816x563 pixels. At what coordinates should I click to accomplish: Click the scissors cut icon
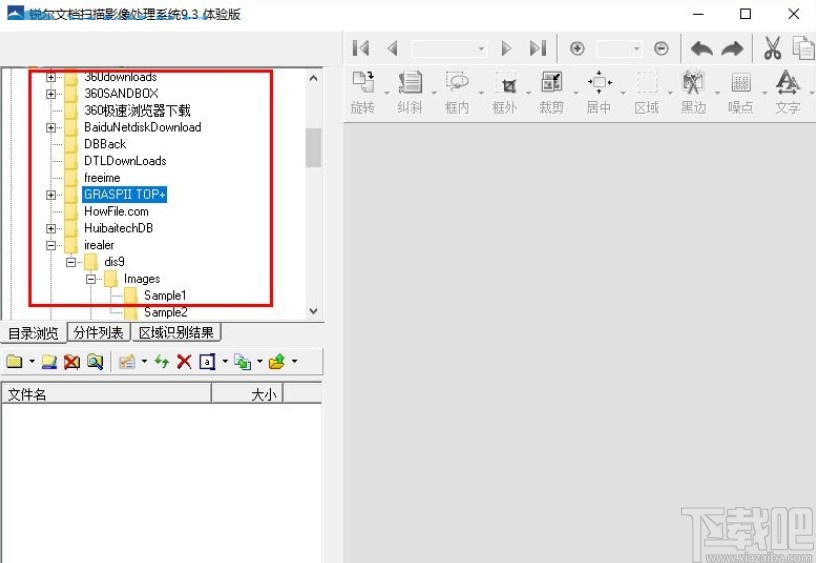coord(772,48)
